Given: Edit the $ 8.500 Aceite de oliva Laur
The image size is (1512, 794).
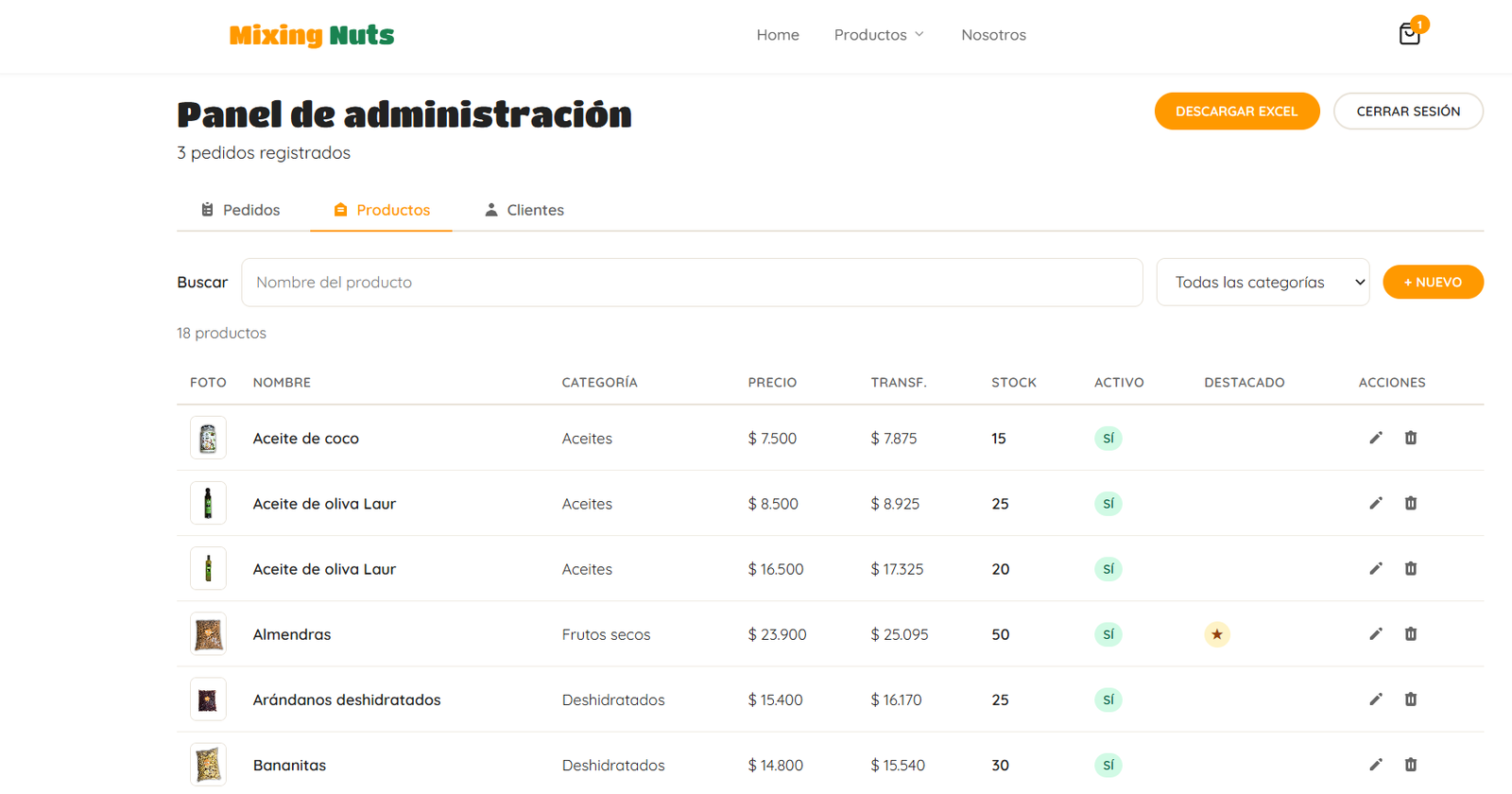Looking at the screenshot, I should pyautogui.click(x=1376, y=503).
